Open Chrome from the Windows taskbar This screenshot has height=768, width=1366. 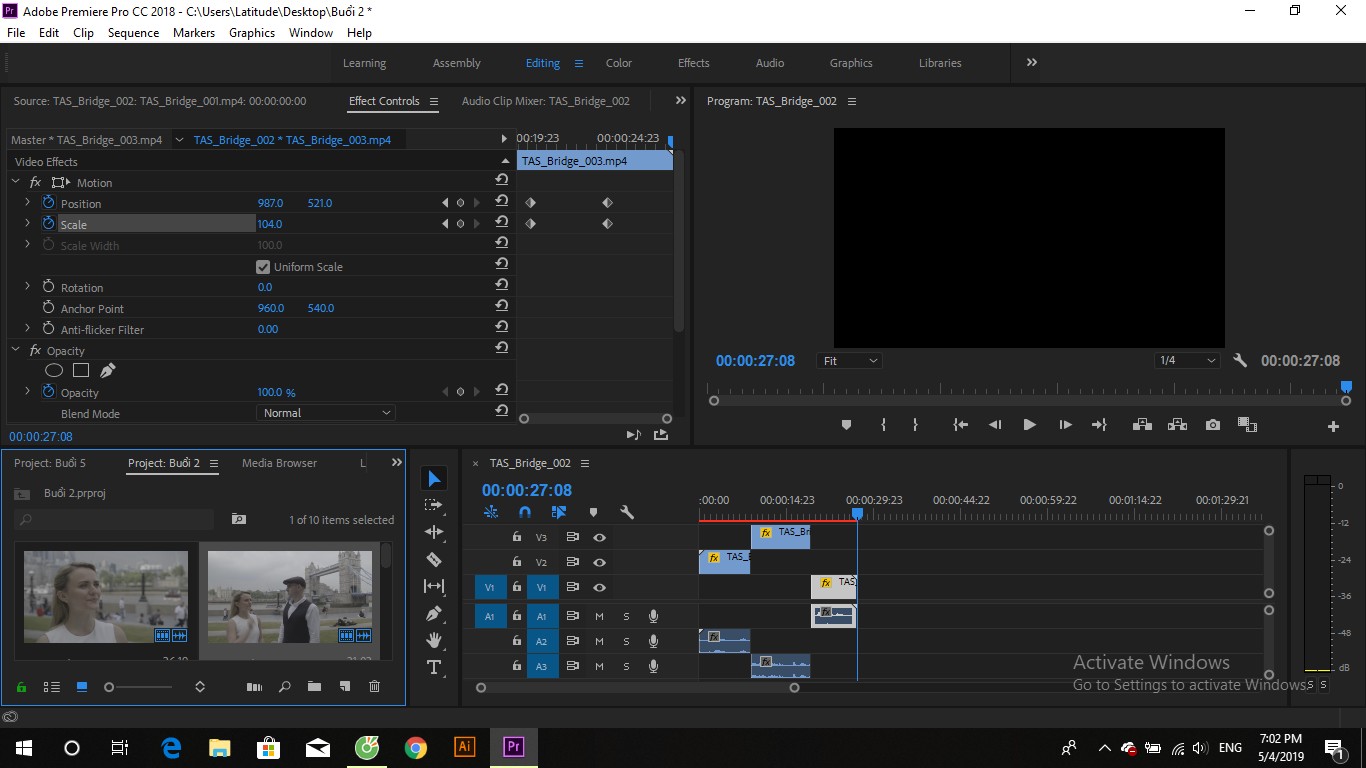416,747
